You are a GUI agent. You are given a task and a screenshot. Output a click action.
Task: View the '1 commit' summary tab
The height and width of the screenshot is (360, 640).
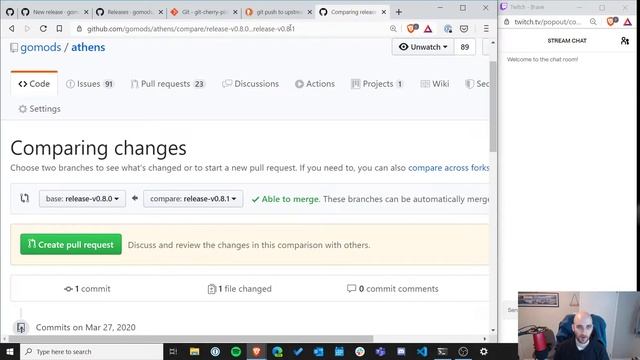pos(87,289)
